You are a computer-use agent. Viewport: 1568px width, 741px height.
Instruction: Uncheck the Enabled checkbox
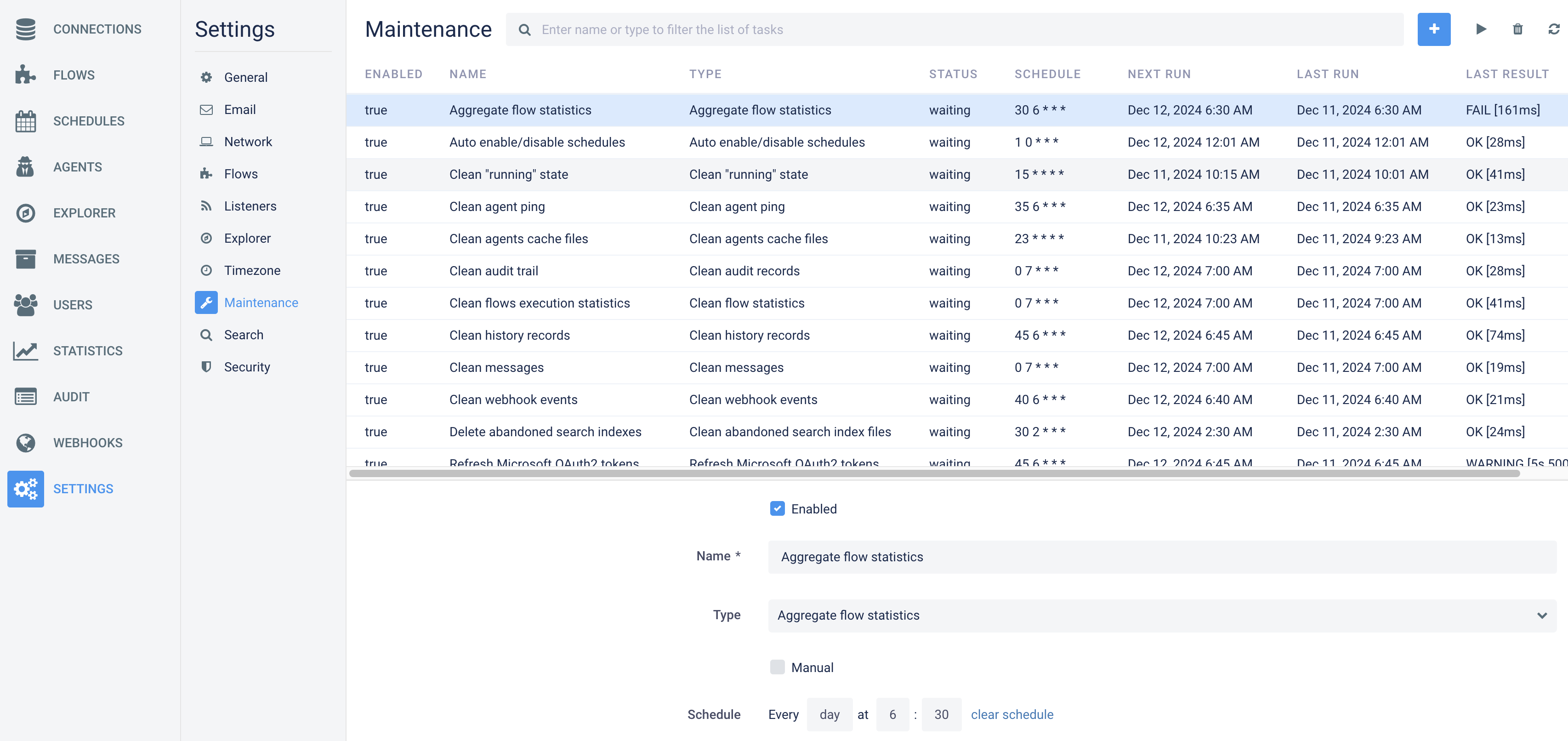[x=777, y=508]
